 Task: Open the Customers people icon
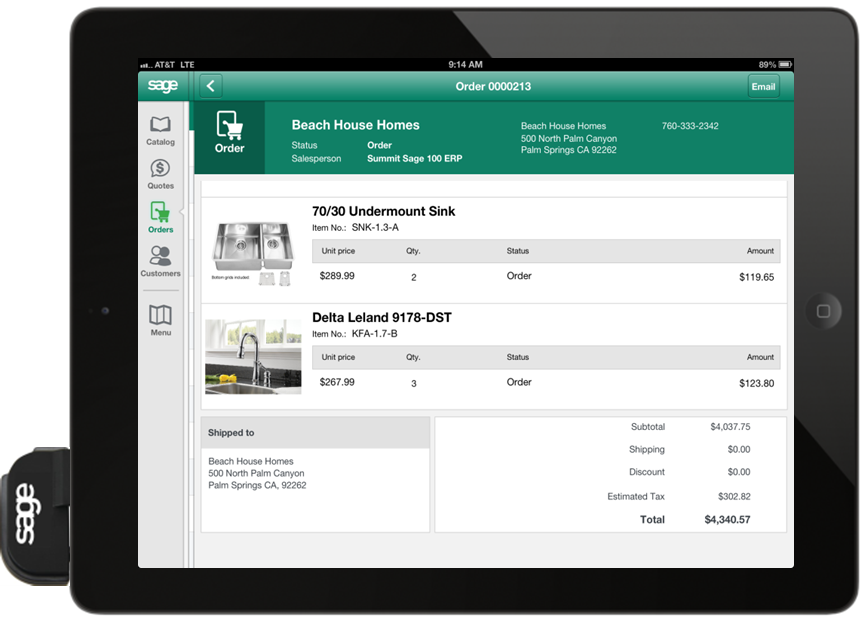pos(160,257)
